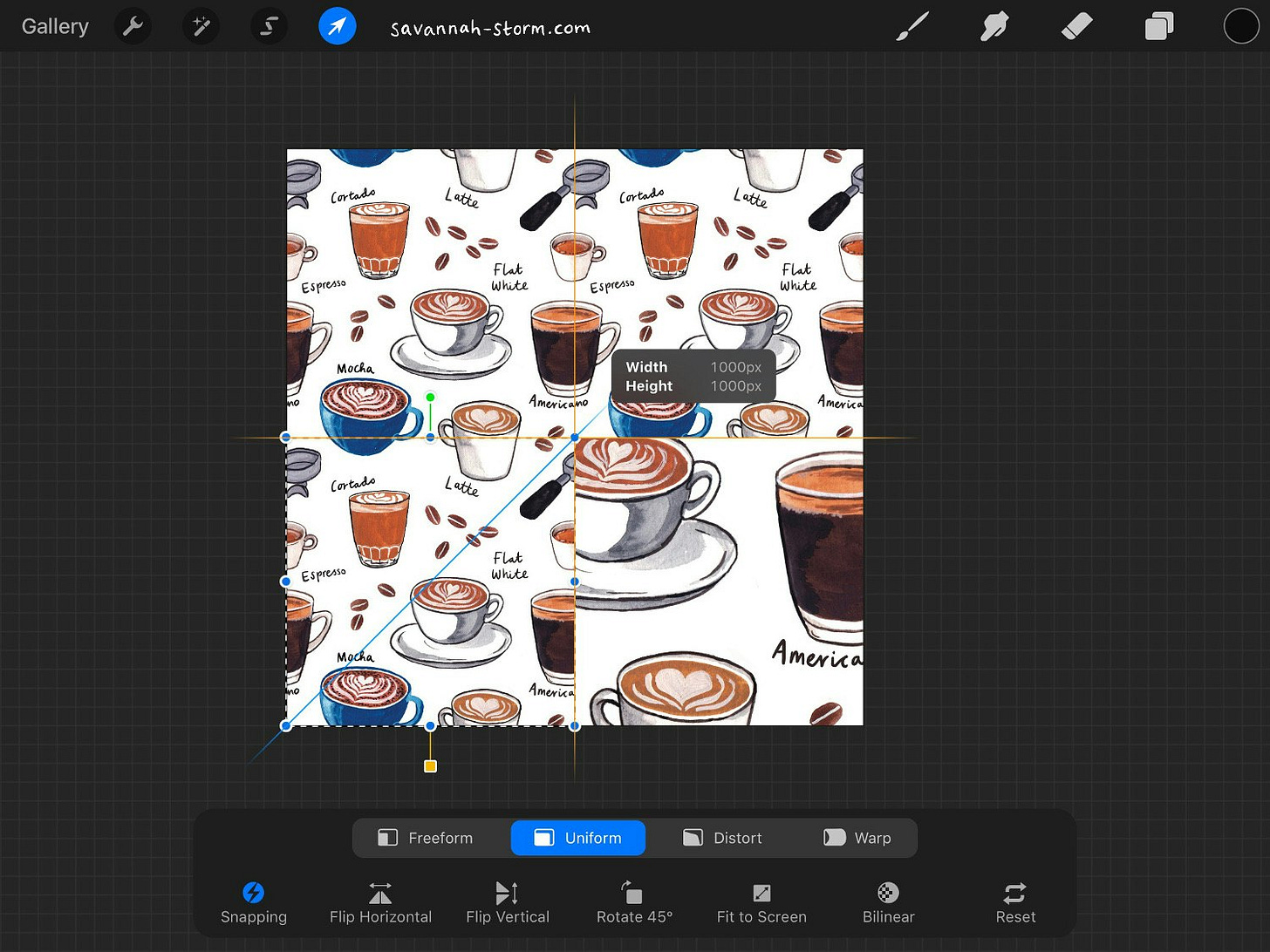Click the green rotation handle above the selection
Viewport: 1270px width, 952px height.
pyautogui.click(x=430, y=397)
